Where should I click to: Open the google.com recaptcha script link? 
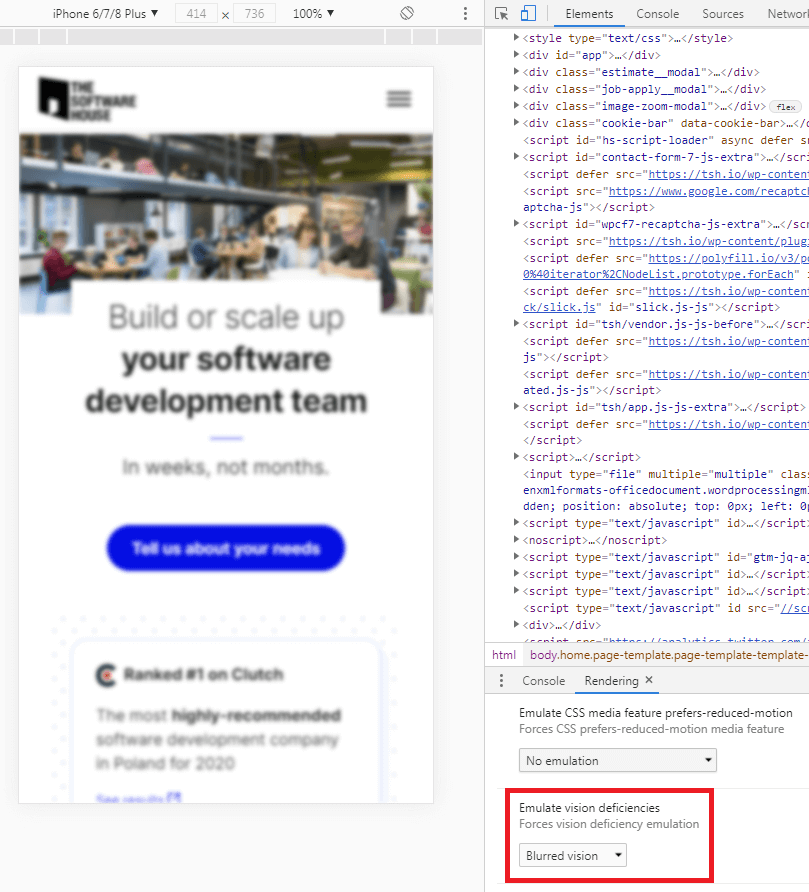tap(708, 192)
